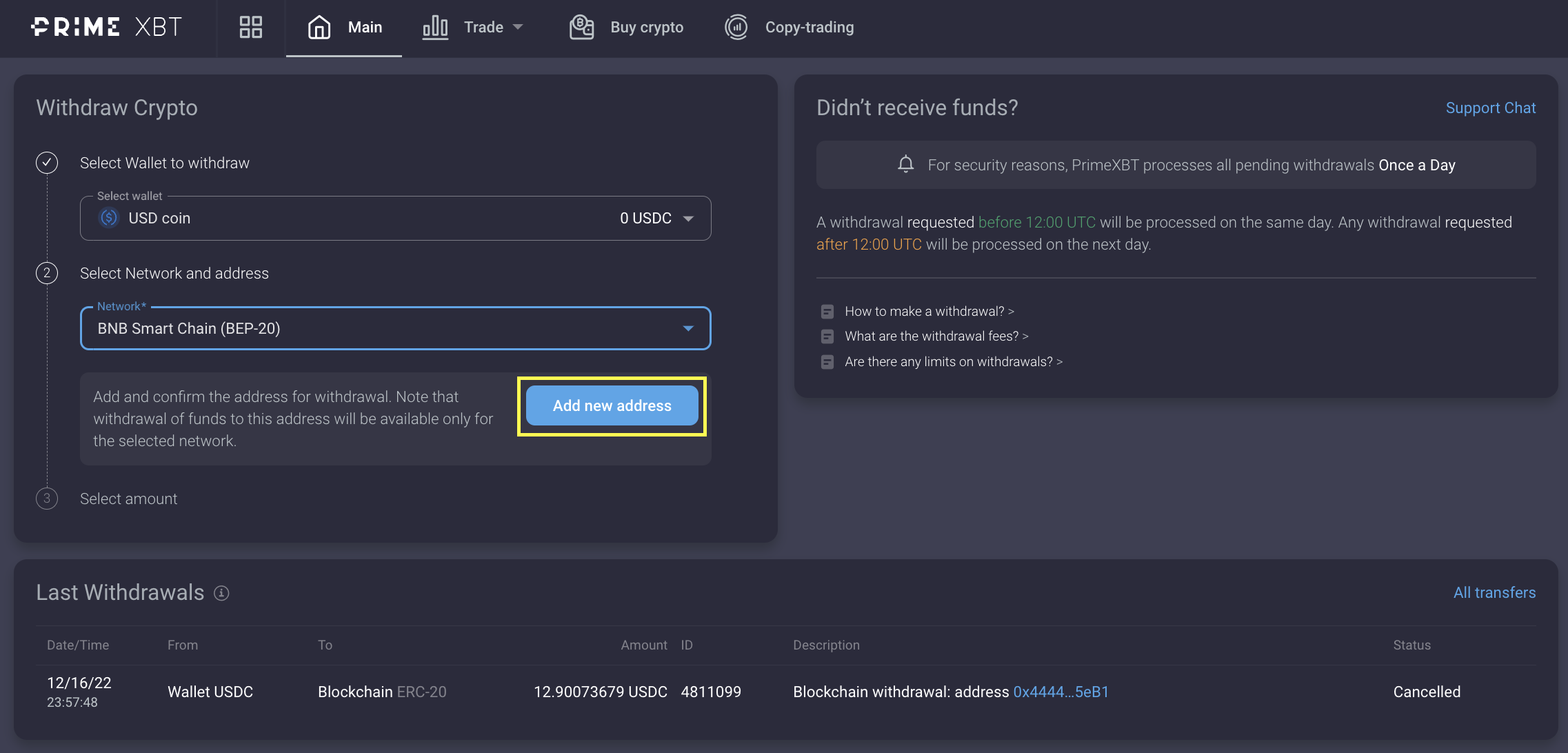Click the Trade bar chart icon
The image size is (1568, 753).
coord(435,28)
